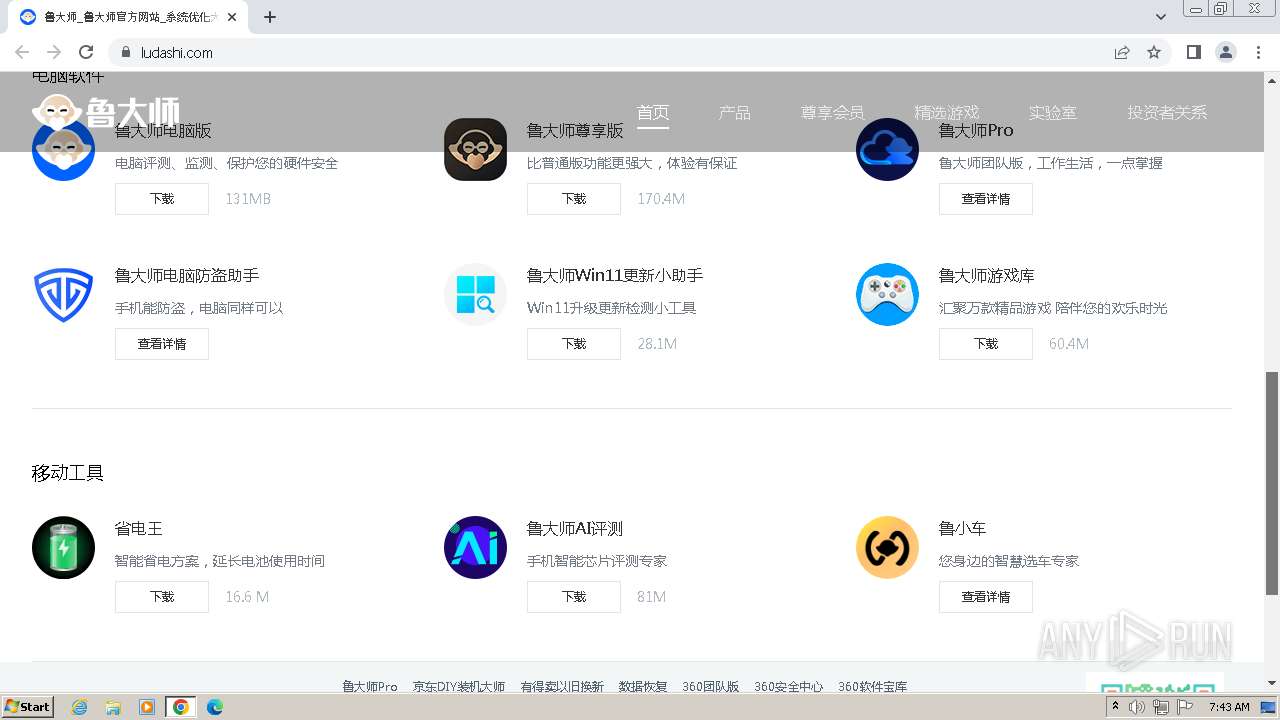
Task: Click the 鲁大师电脑防盗助手 title text
Action: point(187,275)
